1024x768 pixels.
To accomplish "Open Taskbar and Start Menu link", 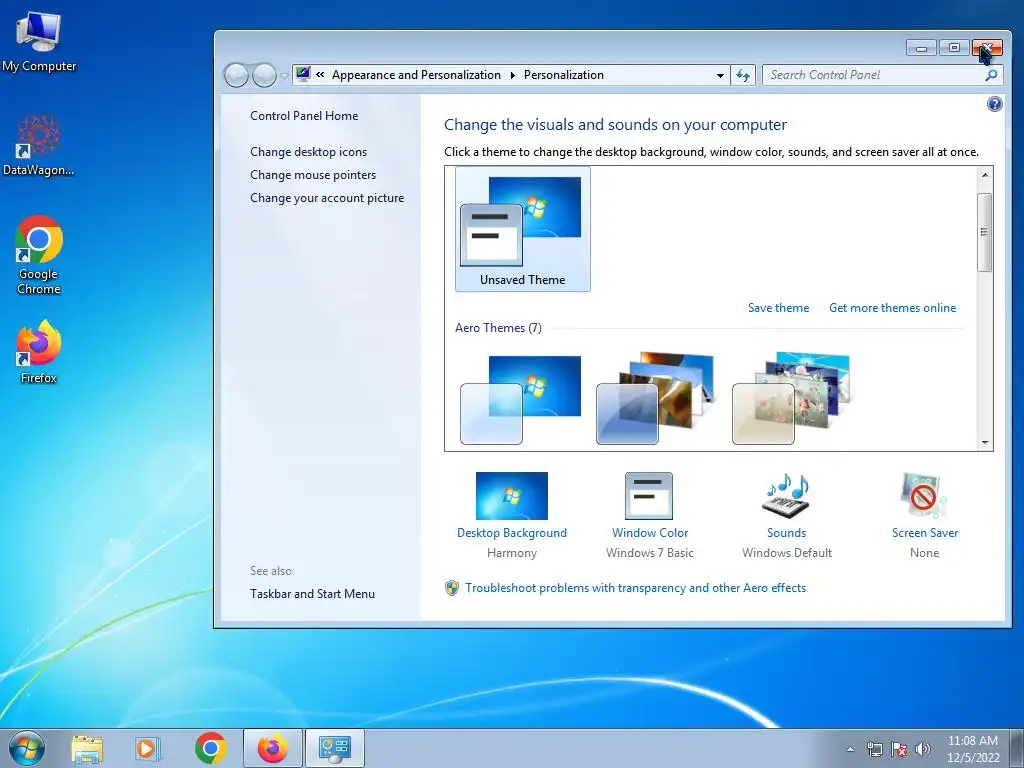I will (312, 594).
